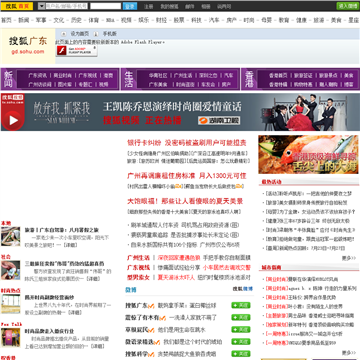Click verified badge beside 草根屁民

pyautogui.click(x=151, y=330)
